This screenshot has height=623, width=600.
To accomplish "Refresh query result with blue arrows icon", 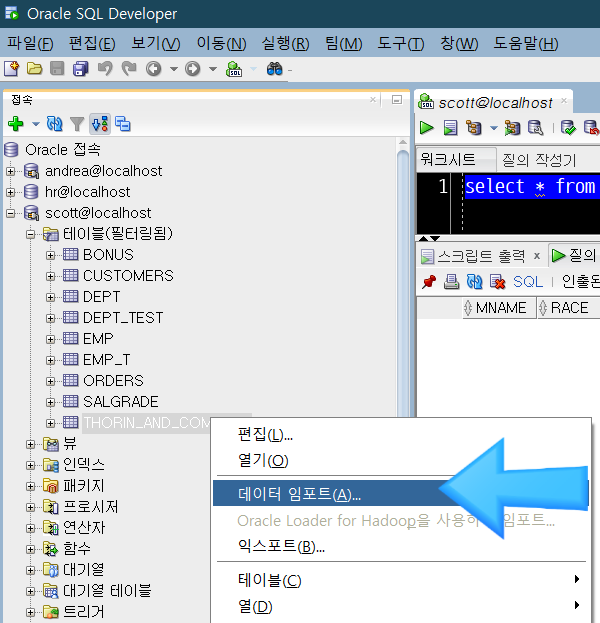I will point(474,282).
